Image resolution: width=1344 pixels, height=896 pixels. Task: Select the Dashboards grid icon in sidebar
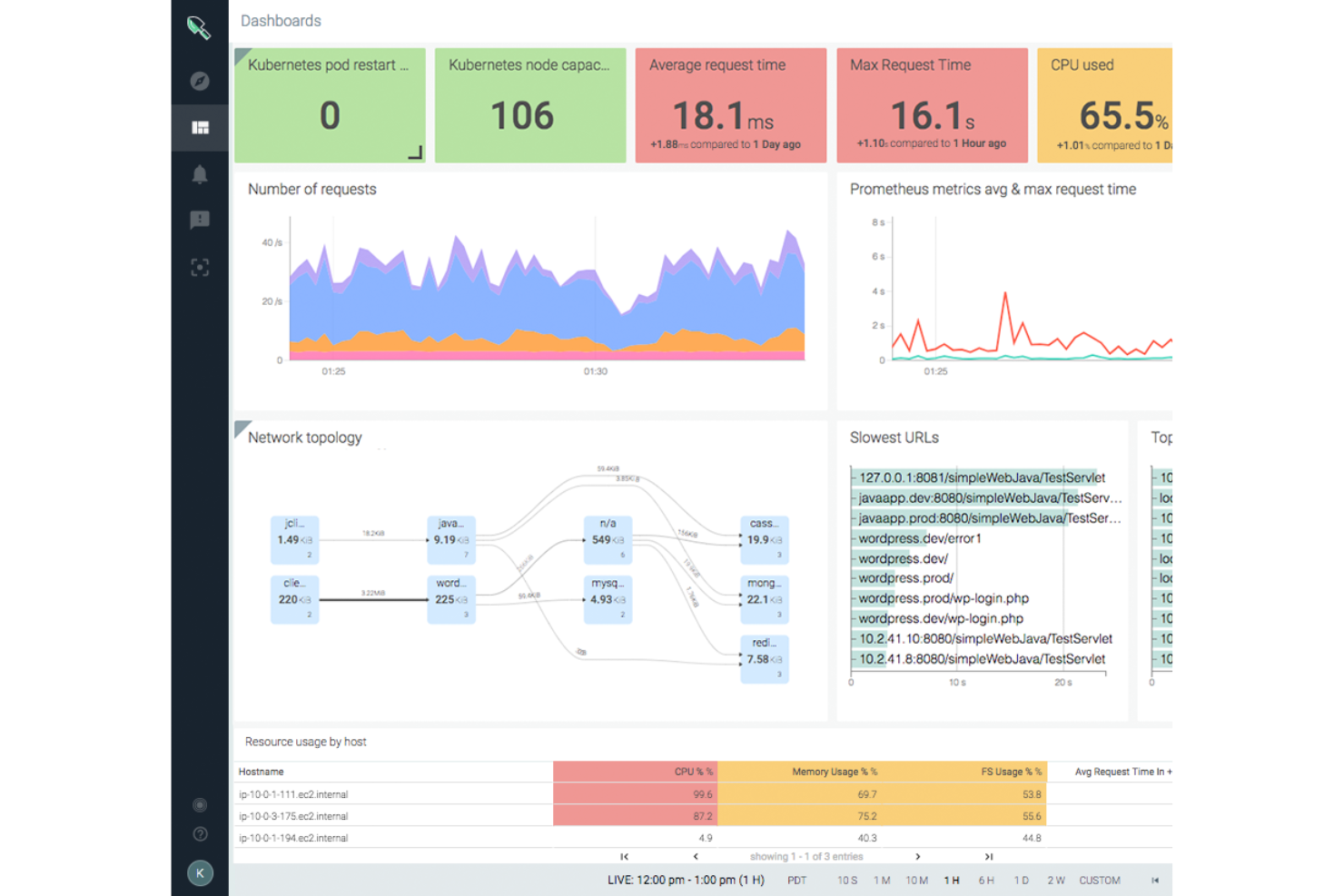point(200,127)
